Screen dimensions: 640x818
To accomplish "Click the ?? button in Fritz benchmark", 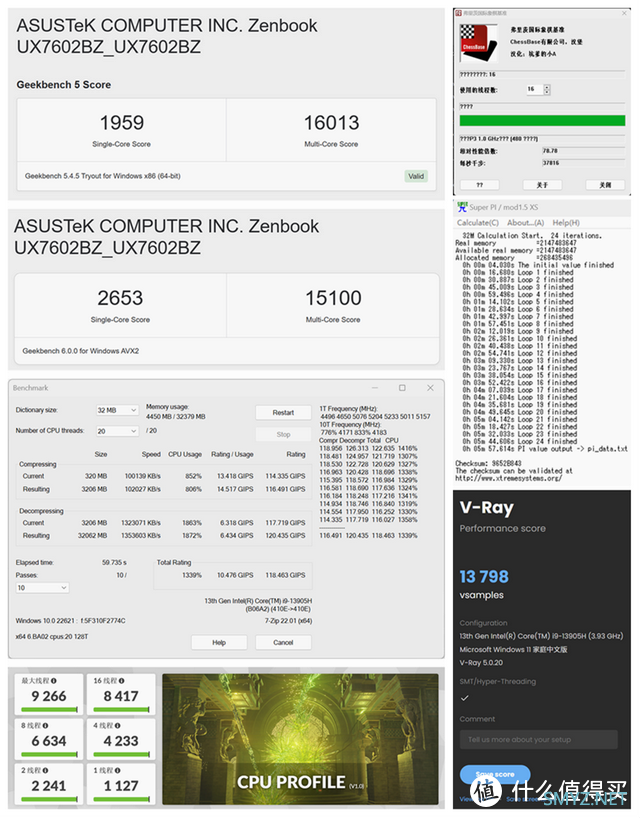I will point(480,185).
